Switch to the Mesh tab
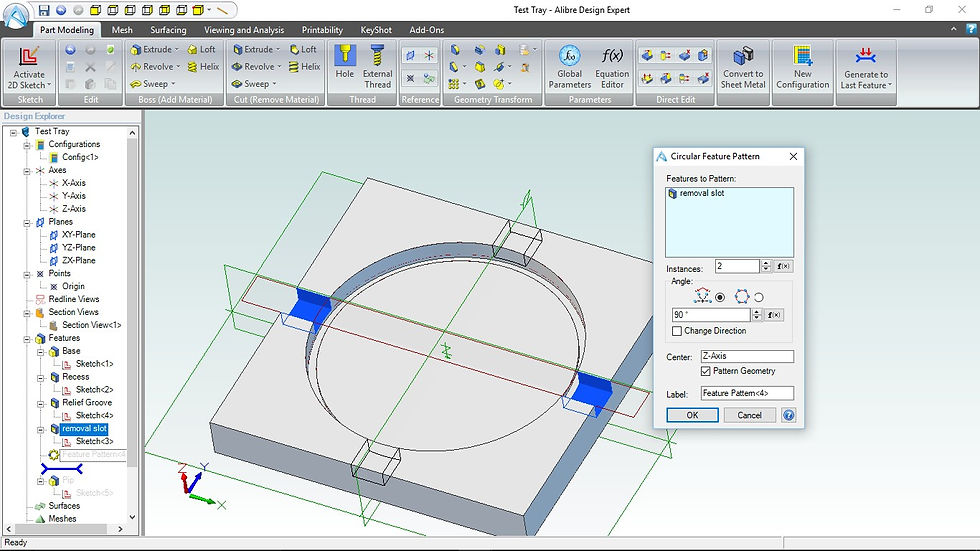This screenshot has height=551, width=980. (x=122, y=29)
